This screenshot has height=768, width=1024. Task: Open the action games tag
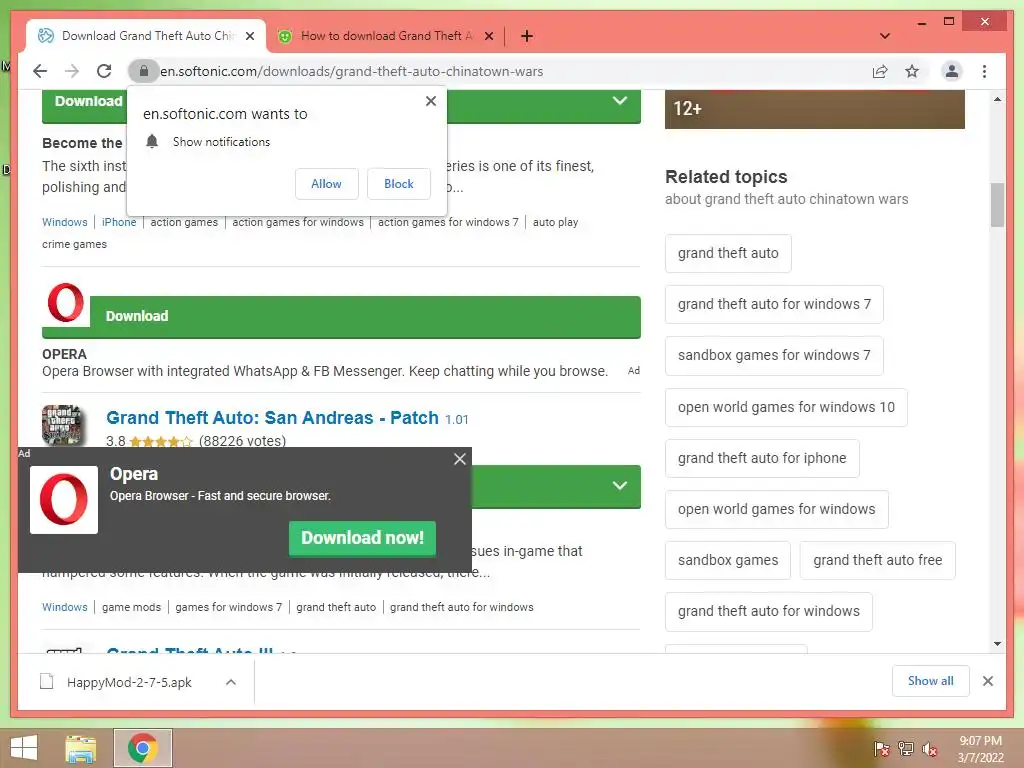184,222
